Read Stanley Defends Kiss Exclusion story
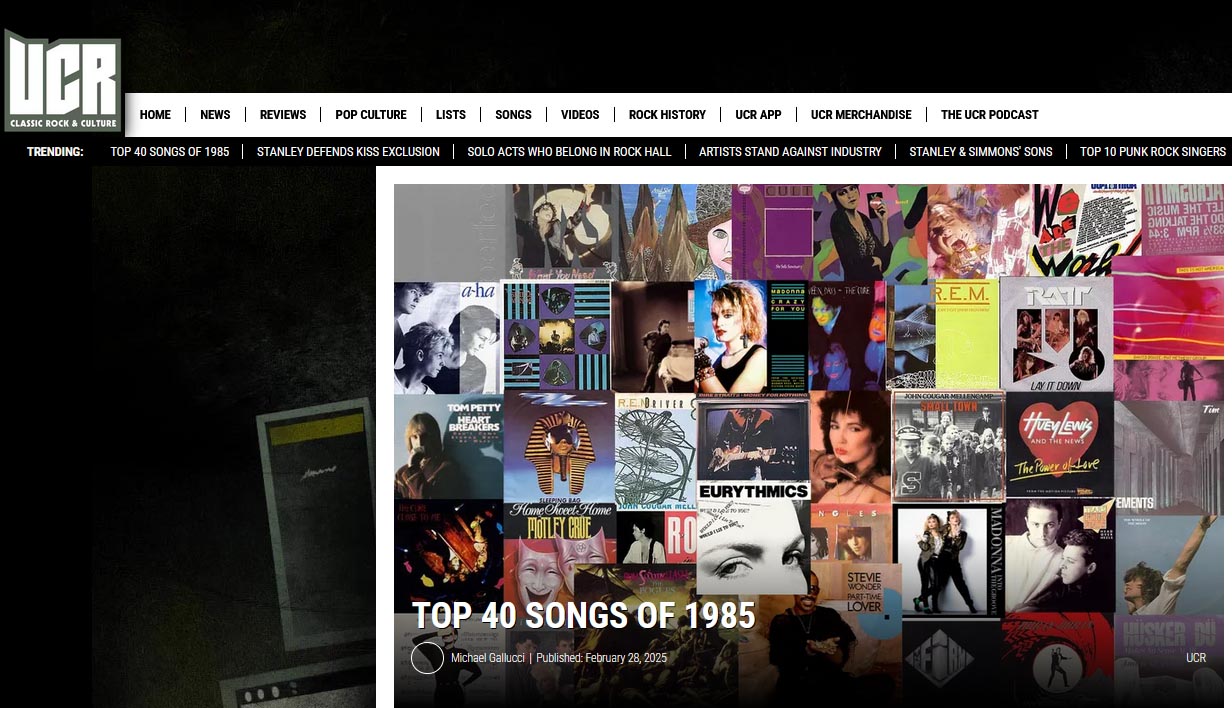This screenshot has height=708, width=1232. 348,152
